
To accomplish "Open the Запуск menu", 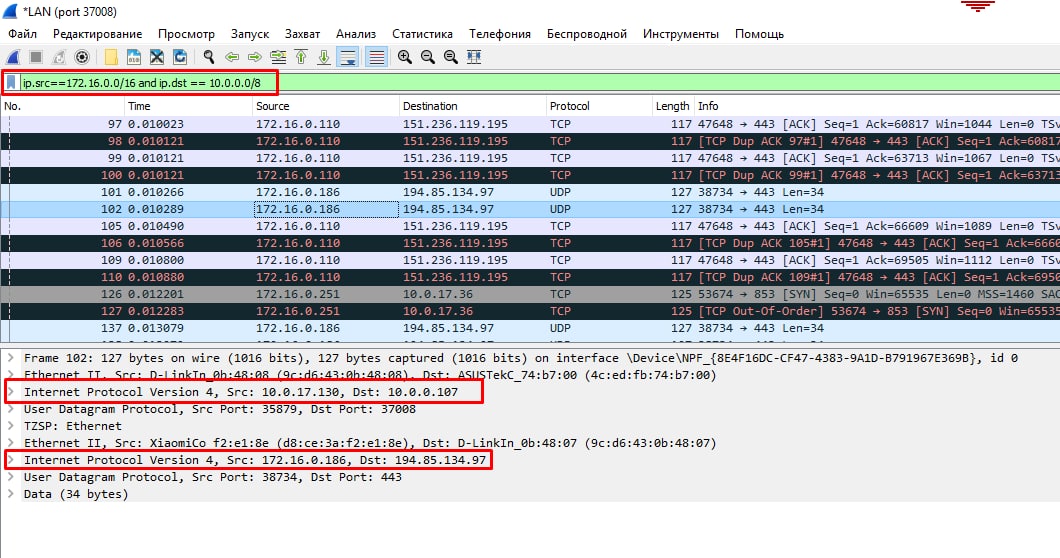I will tap(249, 34).
